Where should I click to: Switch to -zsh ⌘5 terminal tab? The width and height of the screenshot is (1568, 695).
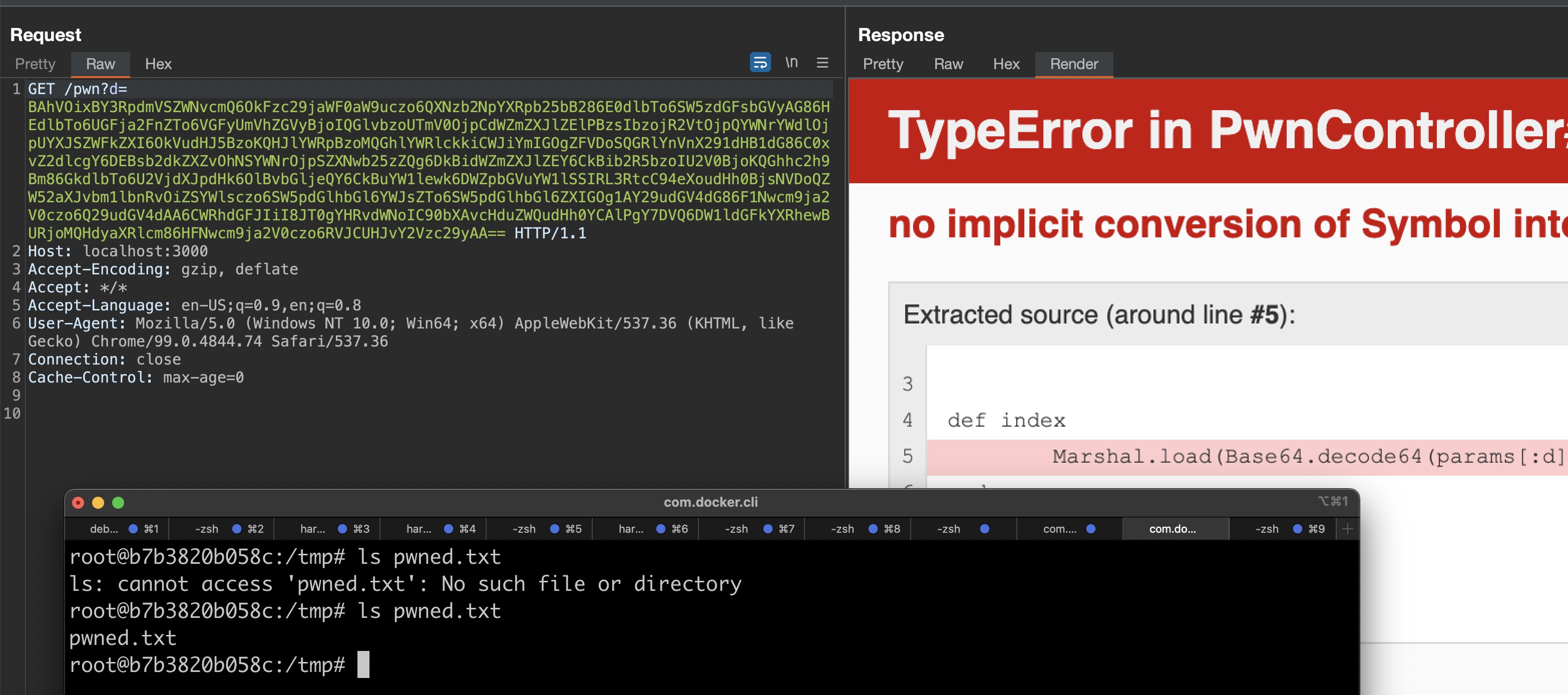tap(524, 529)
